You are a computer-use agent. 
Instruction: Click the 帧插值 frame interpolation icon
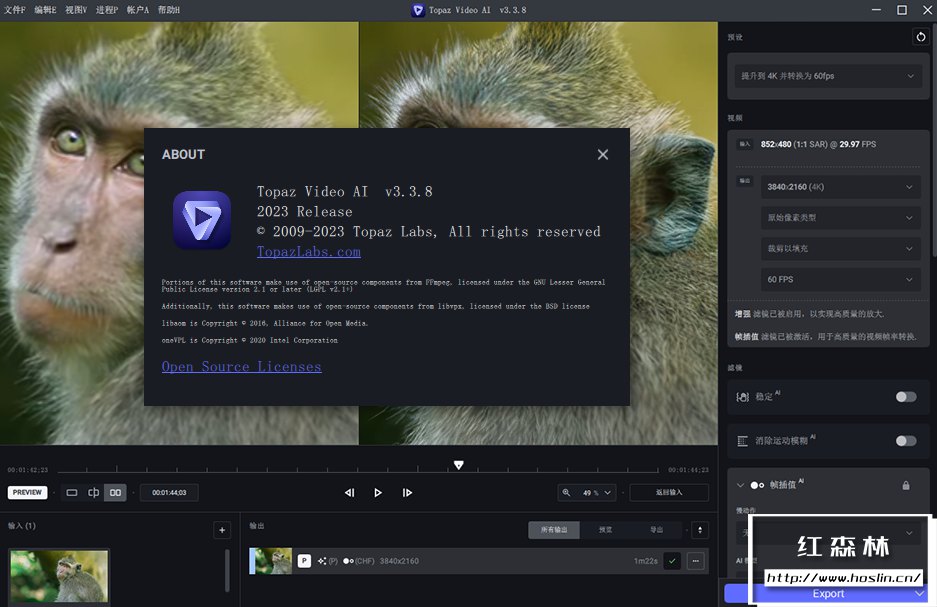tap(757, 485)
